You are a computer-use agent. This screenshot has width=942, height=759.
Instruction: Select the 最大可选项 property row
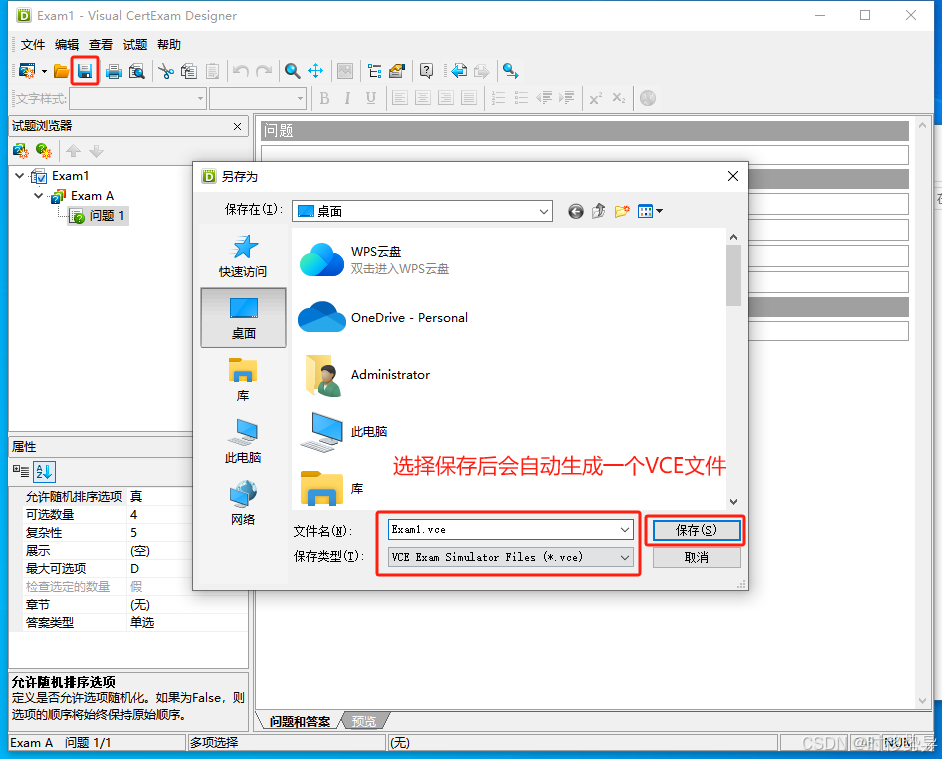[129, 568]
